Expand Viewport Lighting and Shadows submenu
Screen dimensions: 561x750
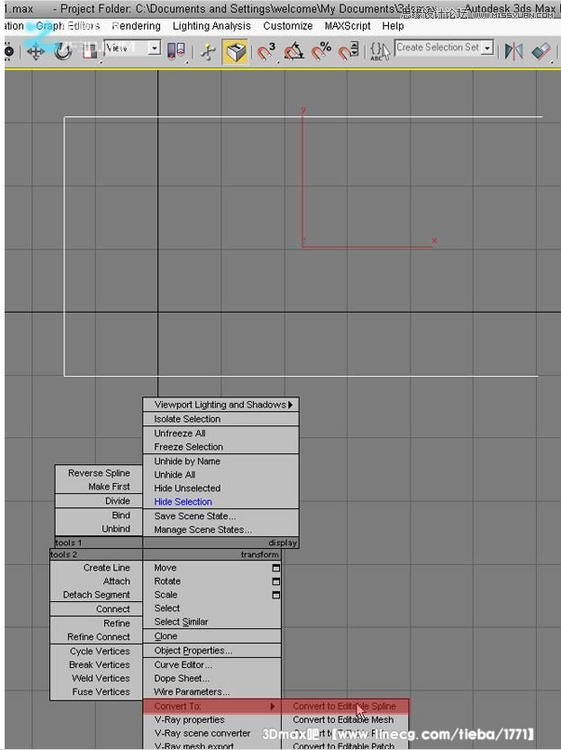[221, 405]
